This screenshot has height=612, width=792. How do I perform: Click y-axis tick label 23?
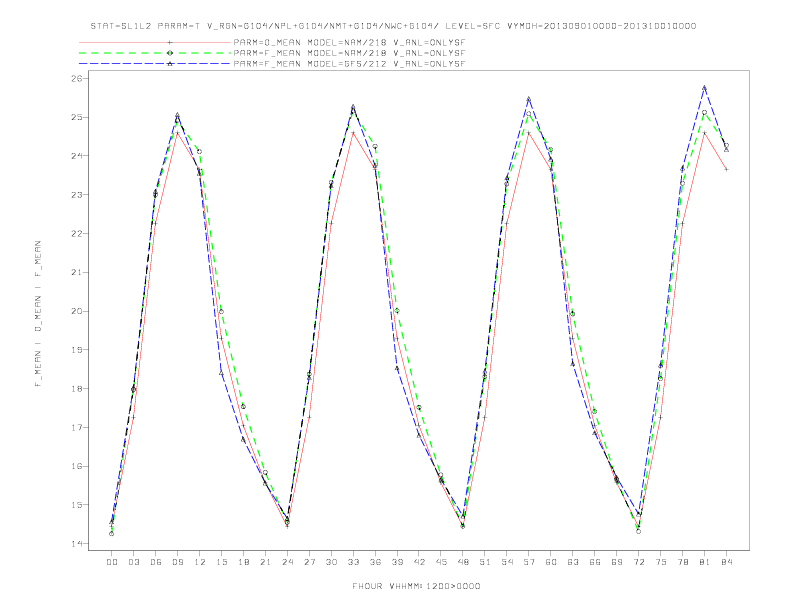(x=77, y=194)
